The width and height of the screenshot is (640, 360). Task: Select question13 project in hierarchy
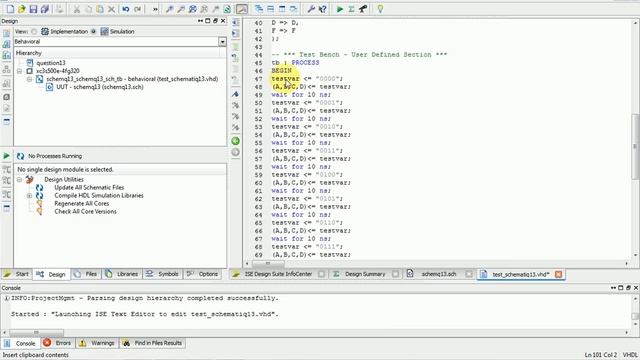51,63
